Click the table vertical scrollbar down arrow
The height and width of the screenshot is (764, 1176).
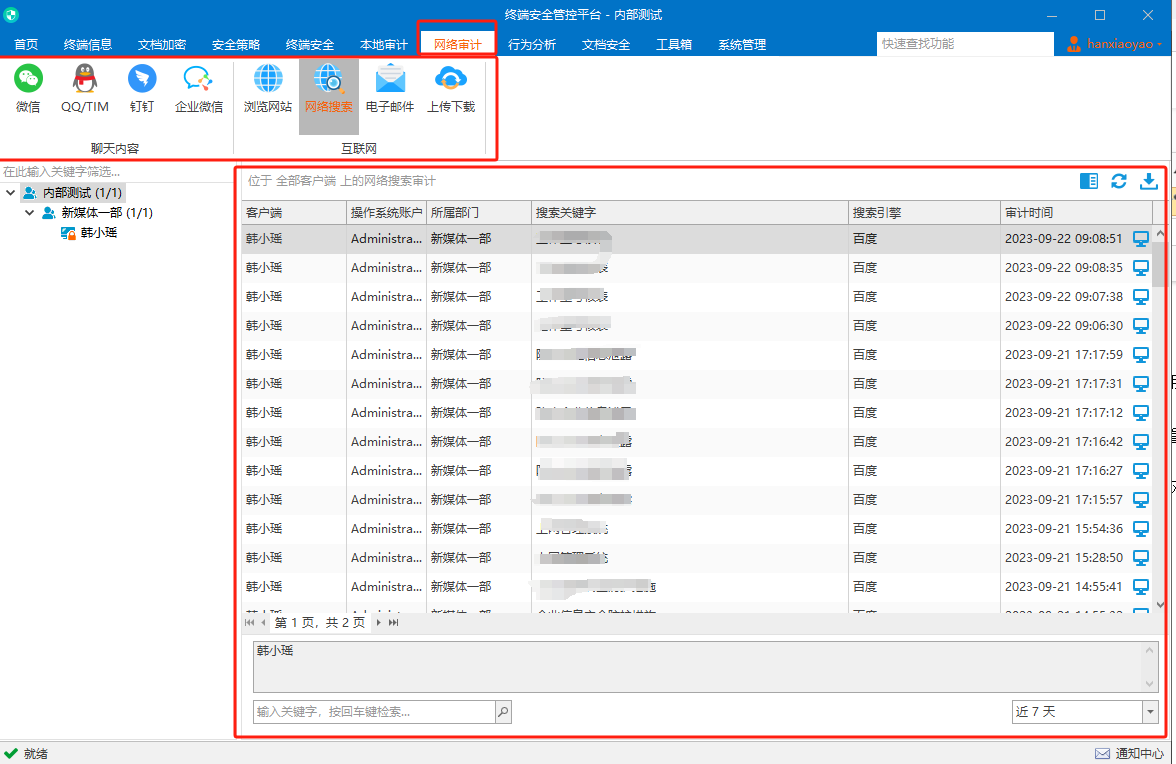tap(1160, 604)
